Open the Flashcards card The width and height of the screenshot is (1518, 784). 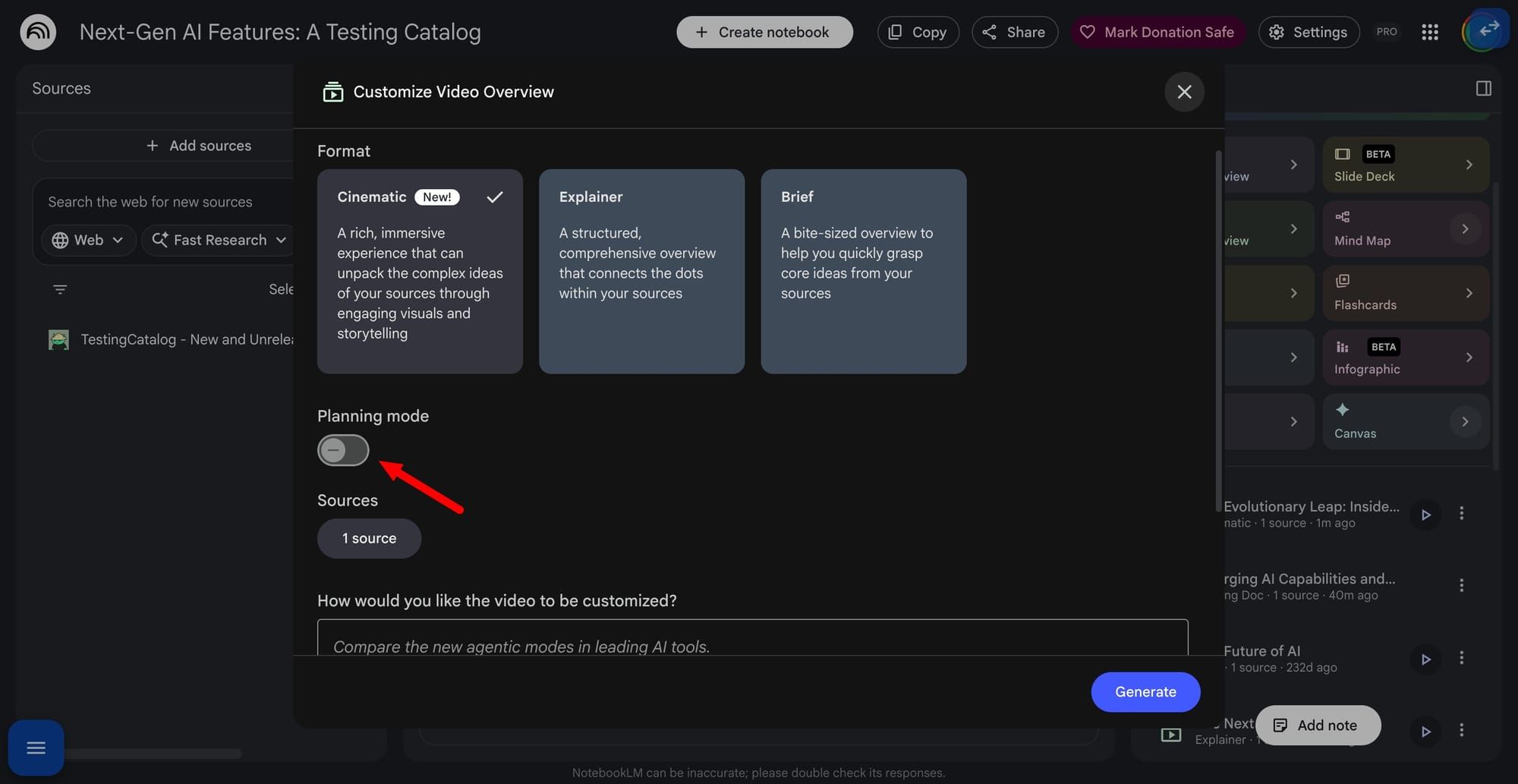pos(1406,293)
